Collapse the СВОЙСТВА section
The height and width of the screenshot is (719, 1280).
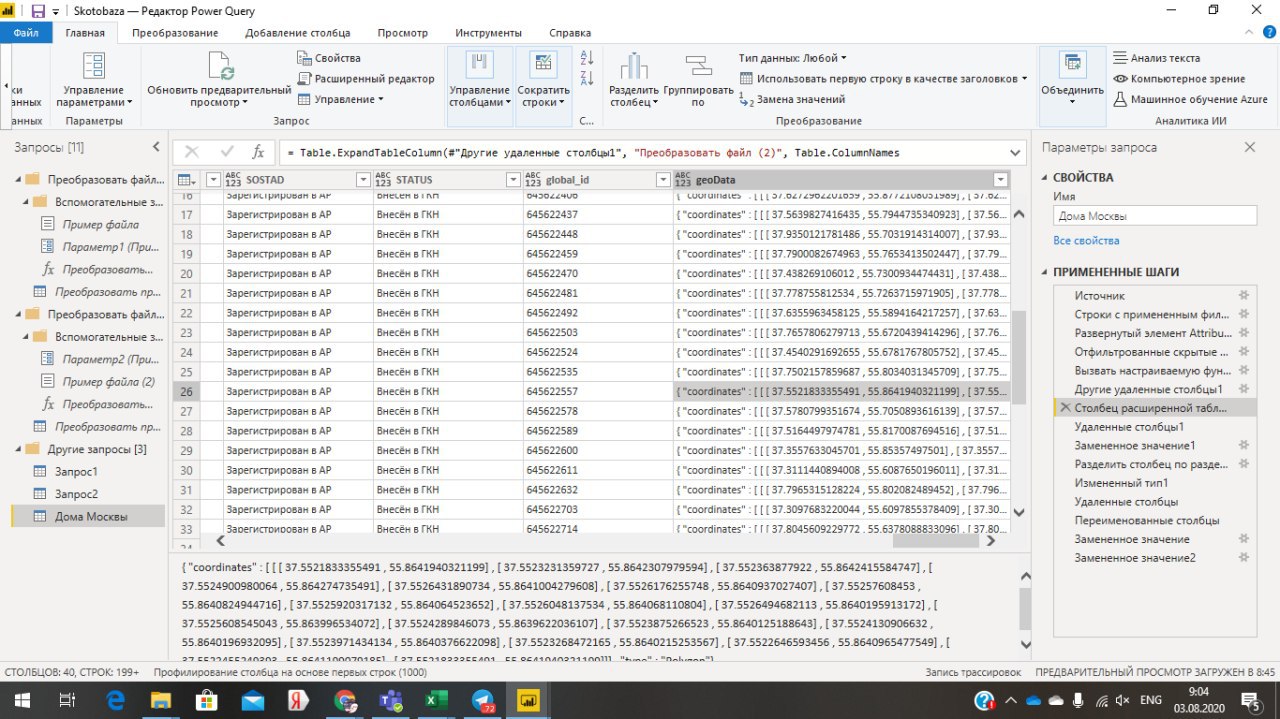coord(1046,178)
